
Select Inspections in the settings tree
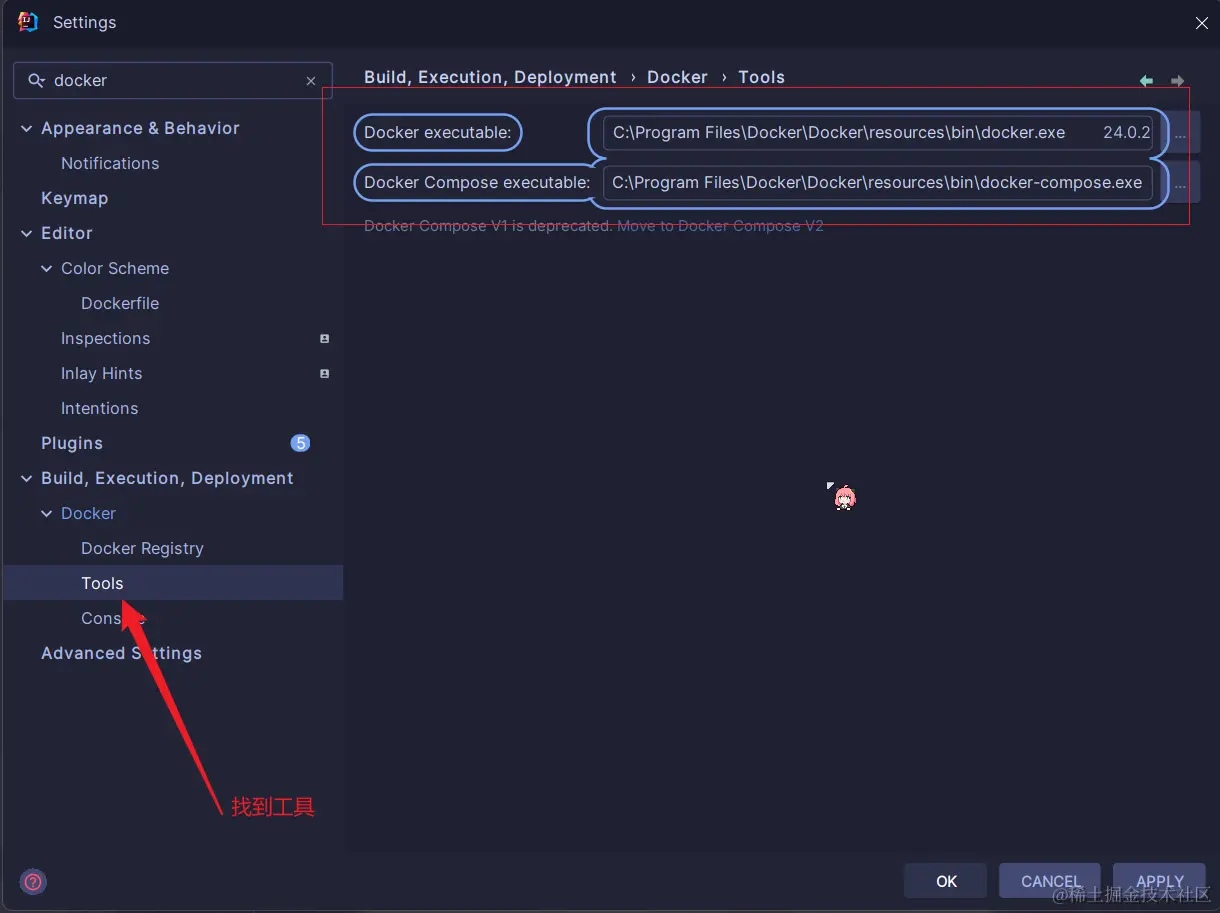[x=105, y=338]
